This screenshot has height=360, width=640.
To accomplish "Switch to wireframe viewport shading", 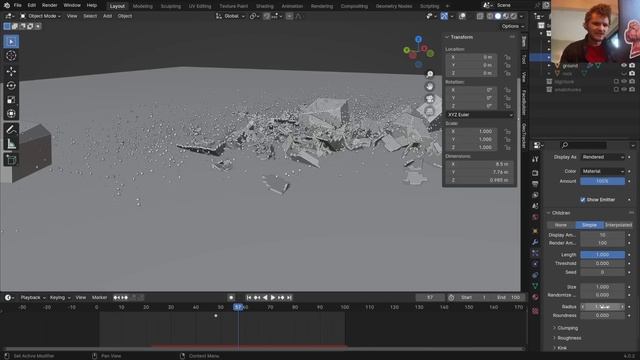I will pyautogui.click(x=490, y=16).
